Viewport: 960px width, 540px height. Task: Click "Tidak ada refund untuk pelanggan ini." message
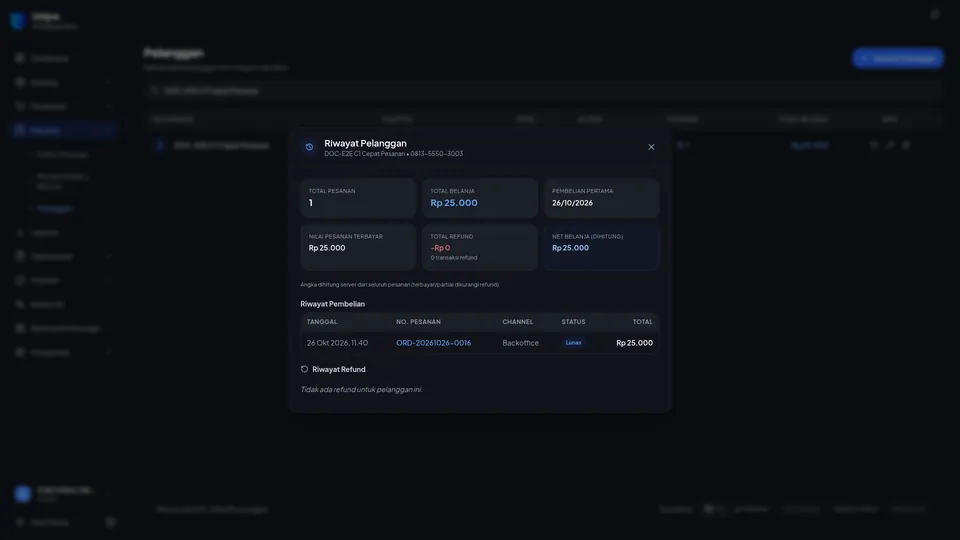click(361, 389)
